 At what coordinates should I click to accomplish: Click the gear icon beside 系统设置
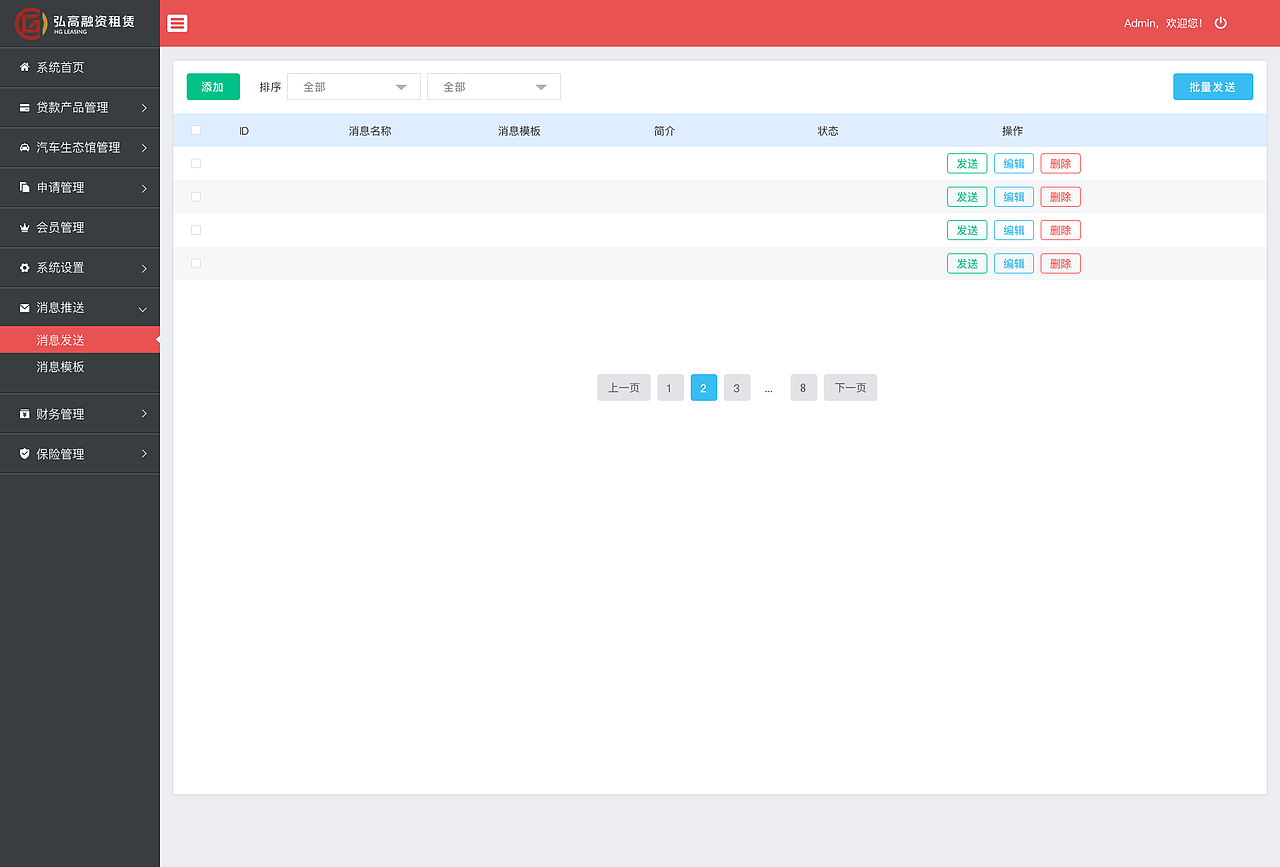pyautogui.click(x=25, y=267)
